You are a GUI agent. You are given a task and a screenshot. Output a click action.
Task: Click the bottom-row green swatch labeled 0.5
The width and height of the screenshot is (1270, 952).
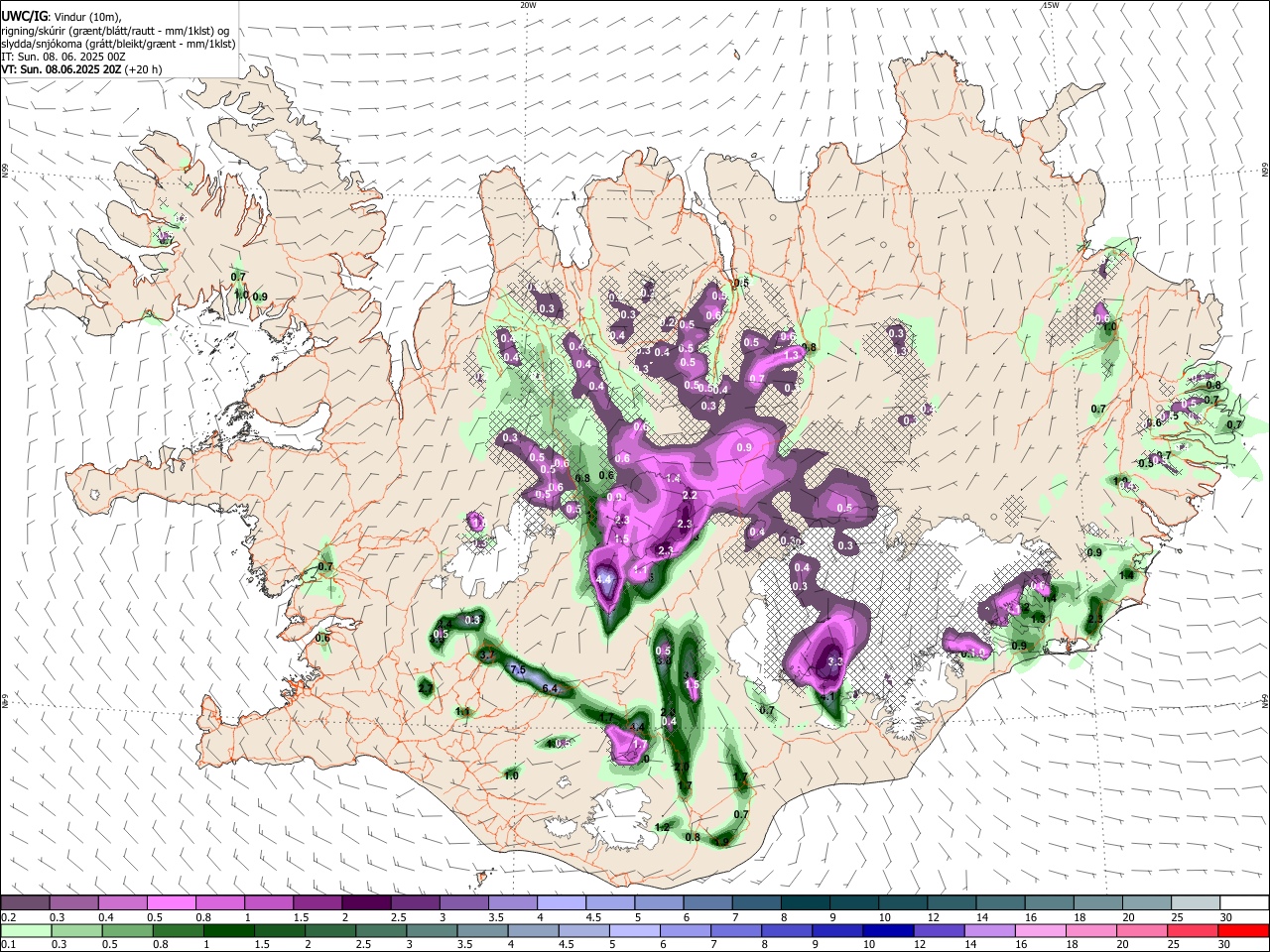pyautogui.click(x=126, y=930)
